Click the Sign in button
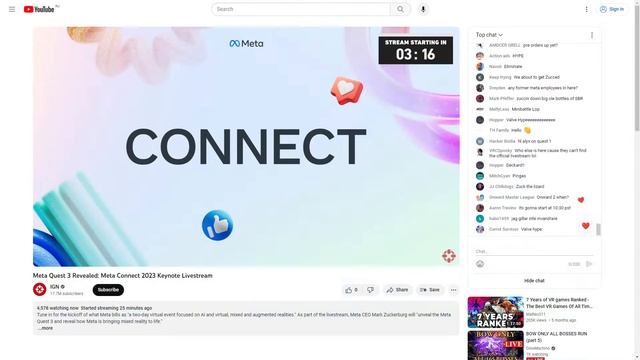Image resolution: width=640 pixels, height=360 pixels. [612, 9]
